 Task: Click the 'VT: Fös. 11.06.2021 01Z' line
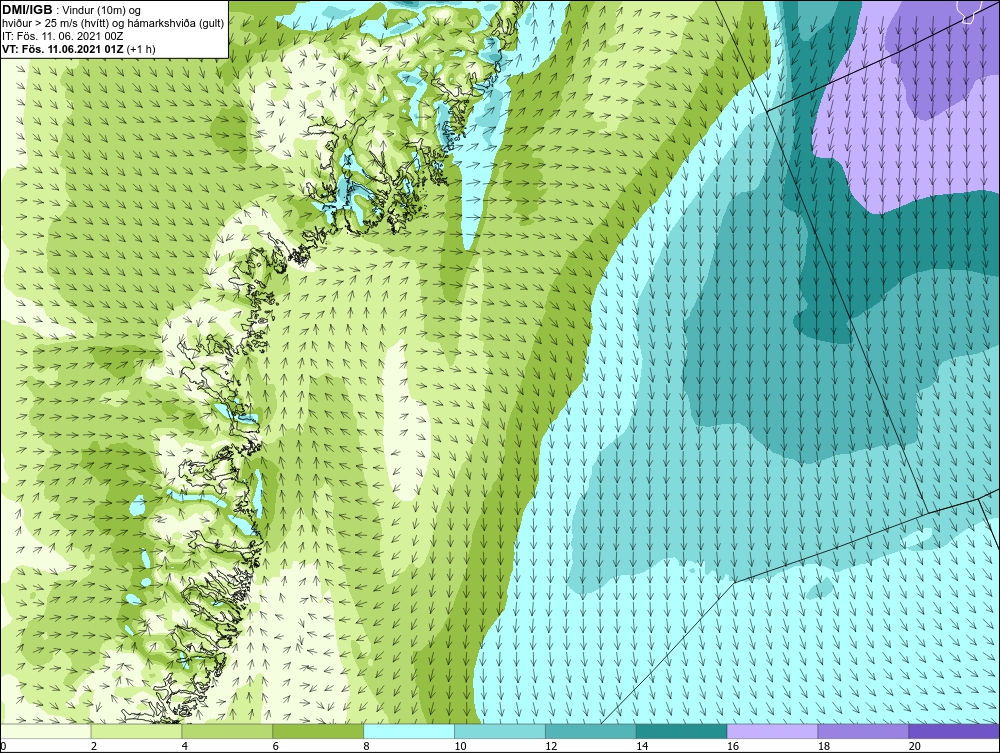pos(63,48)
